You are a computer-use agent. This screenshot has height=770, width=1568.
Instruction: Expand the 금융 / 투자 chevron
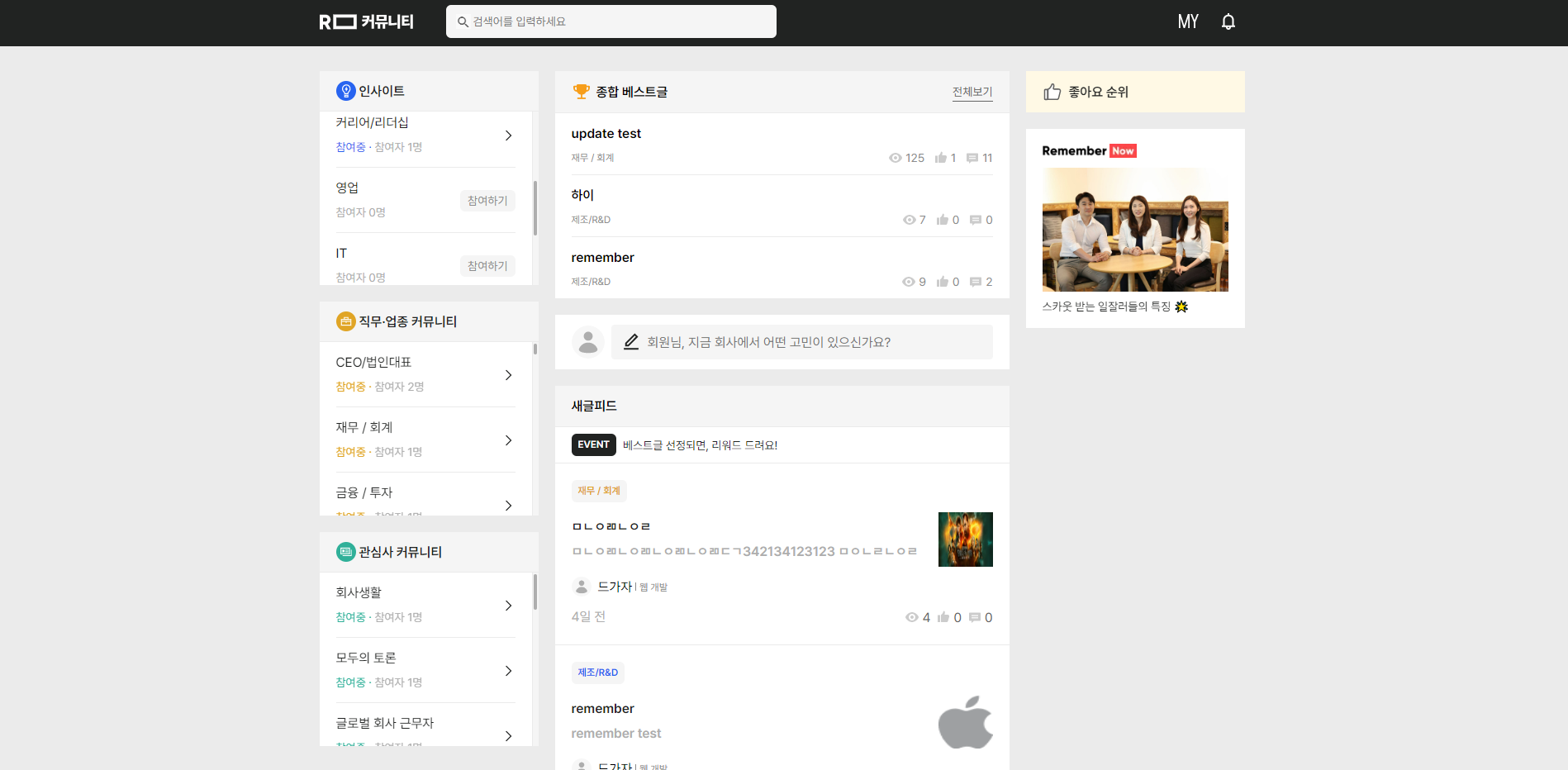click(x=508, y=506)
